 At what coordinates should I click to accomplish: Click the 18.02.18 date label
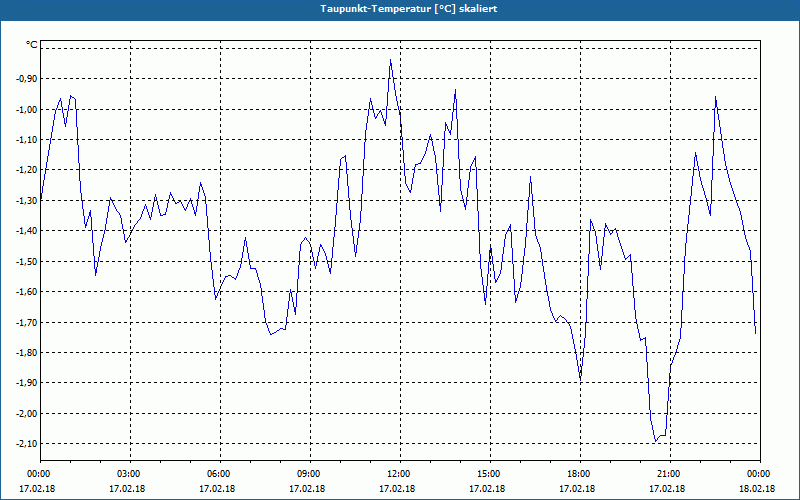(x=757, y=488)
